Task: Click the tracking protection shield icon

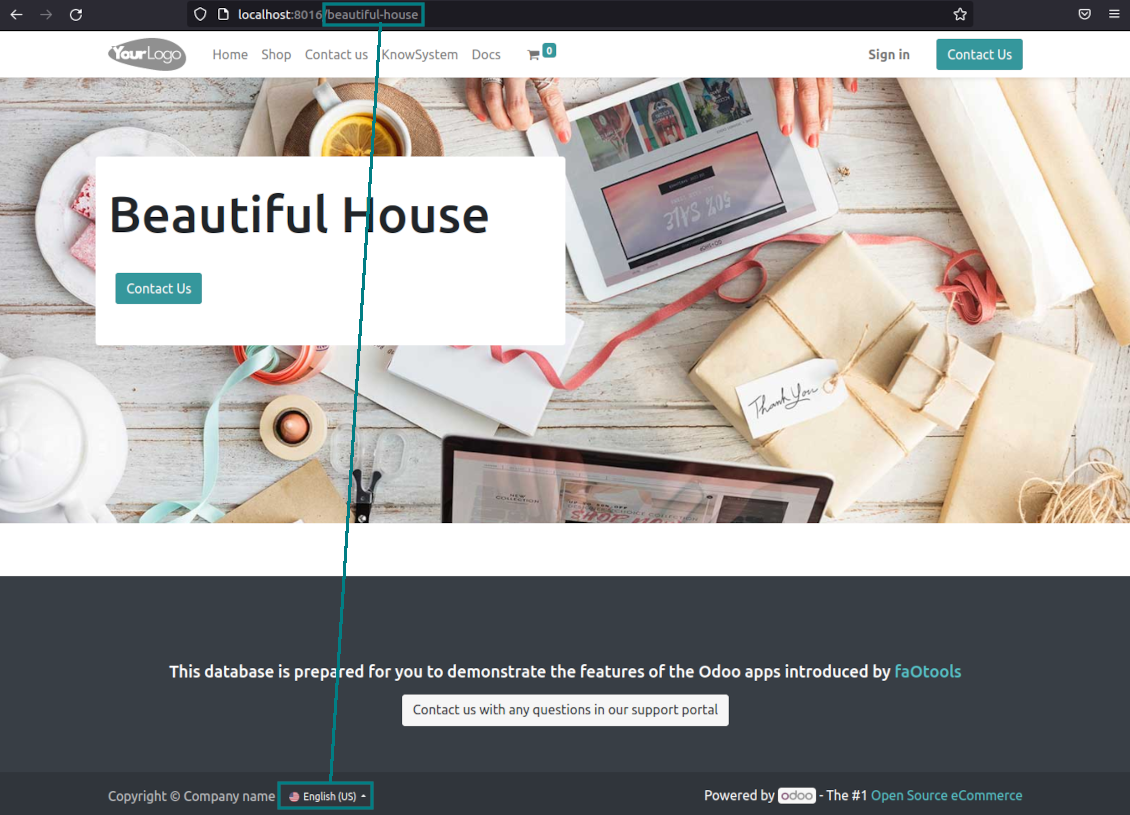Action: tap(199, 14)
